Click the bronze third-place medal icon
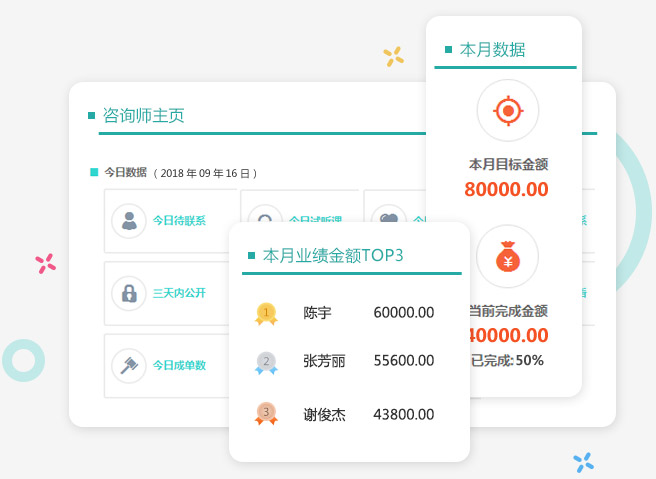 pyautogui.click(x=266, y=412)
